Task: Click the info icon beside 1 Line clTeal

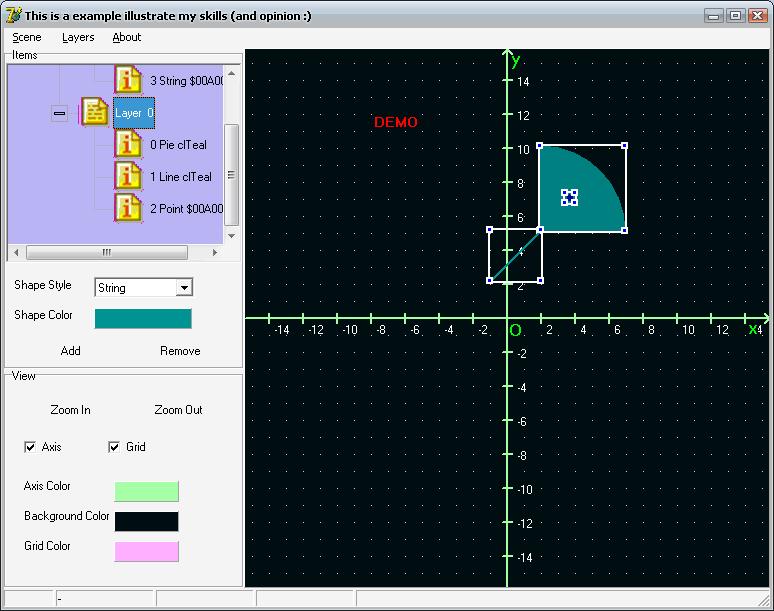Action: [128, 176]
